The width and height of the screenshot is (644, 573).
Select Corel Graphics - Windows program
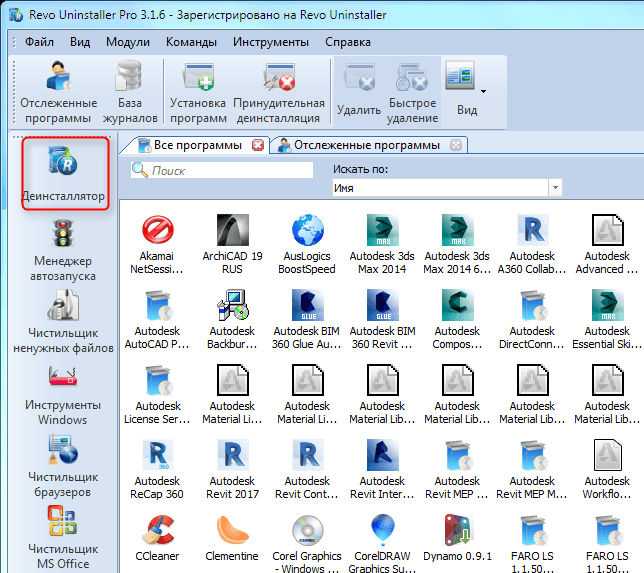pos(307,543)
